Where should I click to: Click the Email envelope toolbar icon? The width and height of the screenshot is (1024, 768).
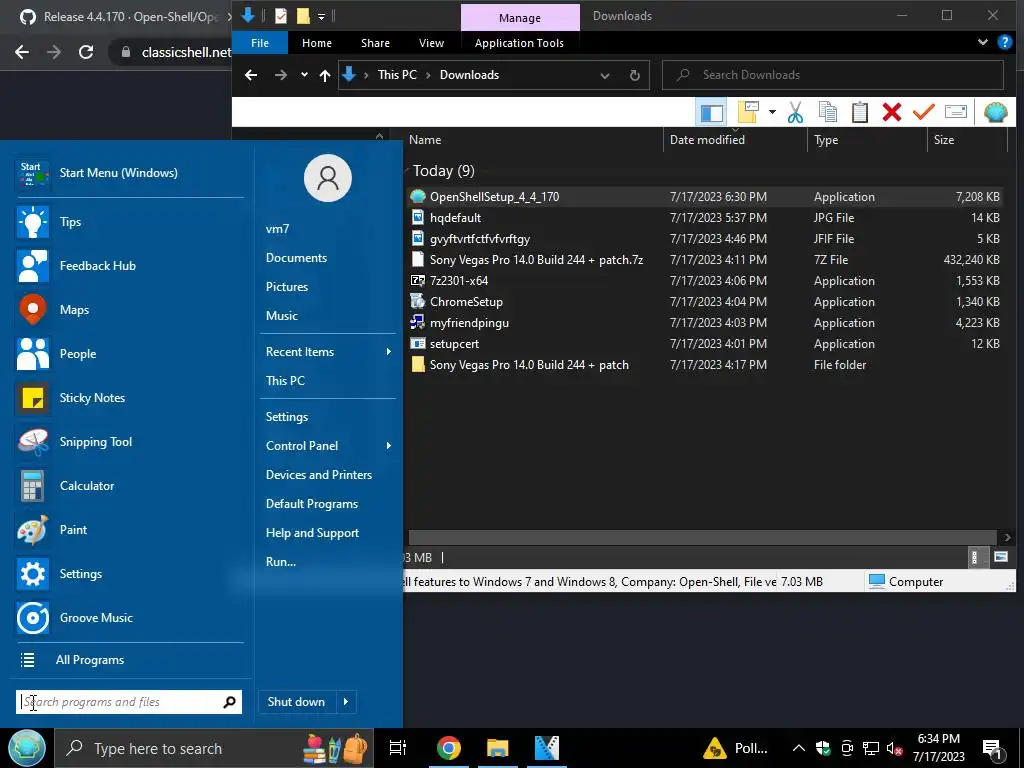pyautogui.click(x=955, y=112)
